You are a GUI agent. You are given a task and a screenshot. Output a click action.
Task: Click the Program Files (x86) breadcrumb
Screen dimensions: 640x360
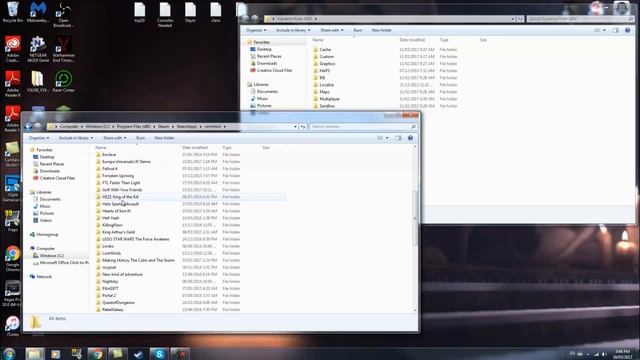[133, 127]
